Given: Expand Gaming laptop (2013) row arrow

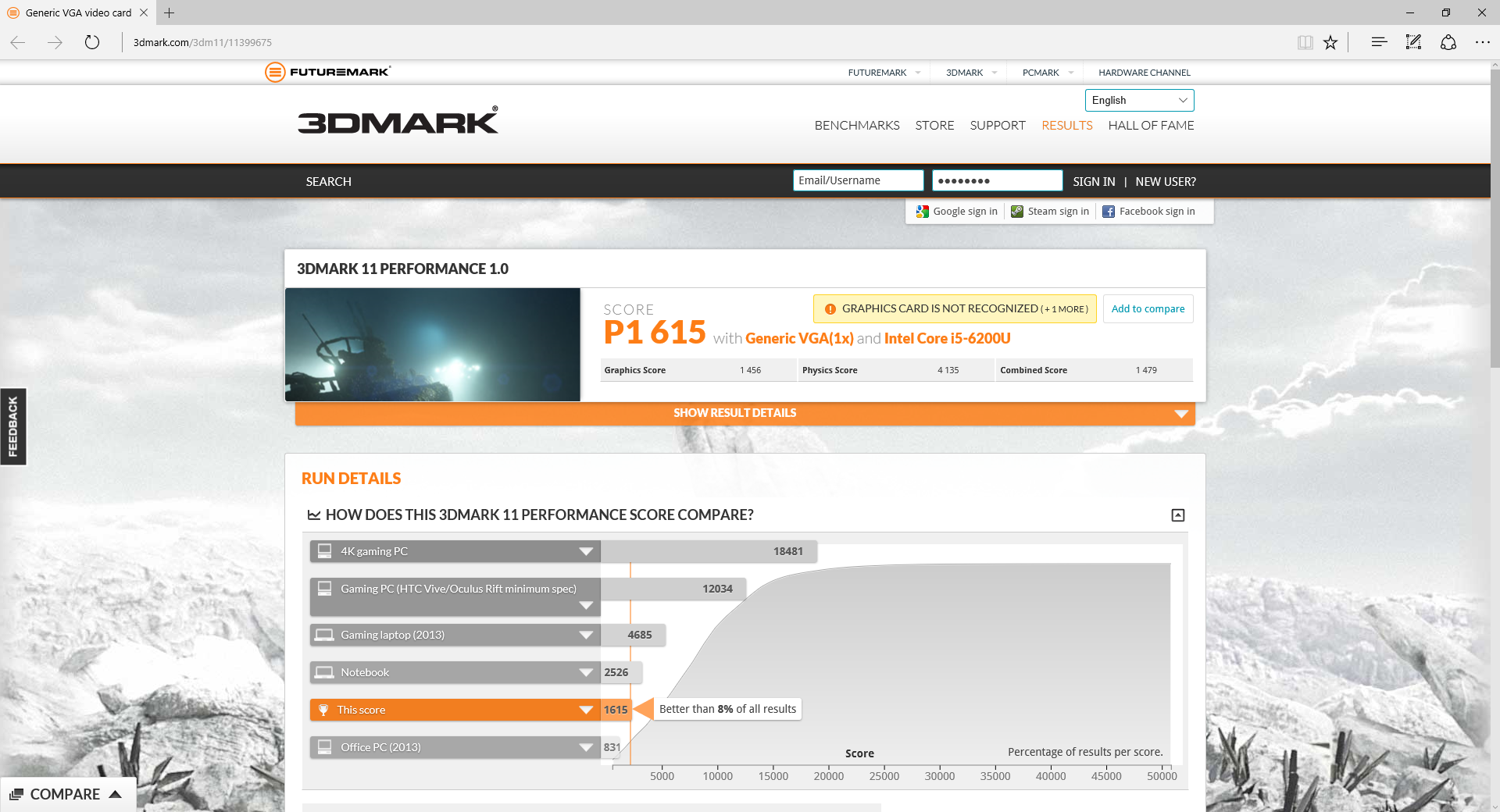Looking at the screenshot, I should (x=586, y=635).
